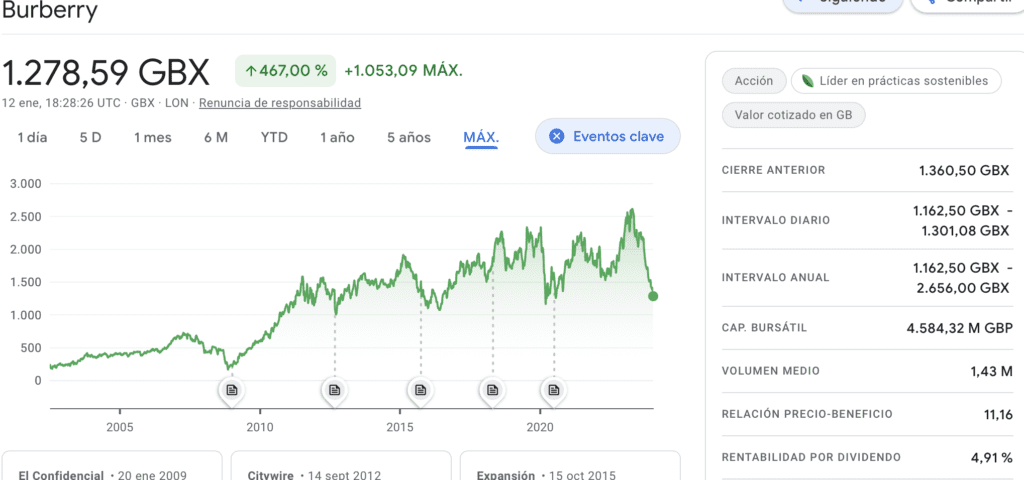This screenshot has width=1024, height=480.
Task: Click the green current price dot on chart
Action: [x=652, y=296]
